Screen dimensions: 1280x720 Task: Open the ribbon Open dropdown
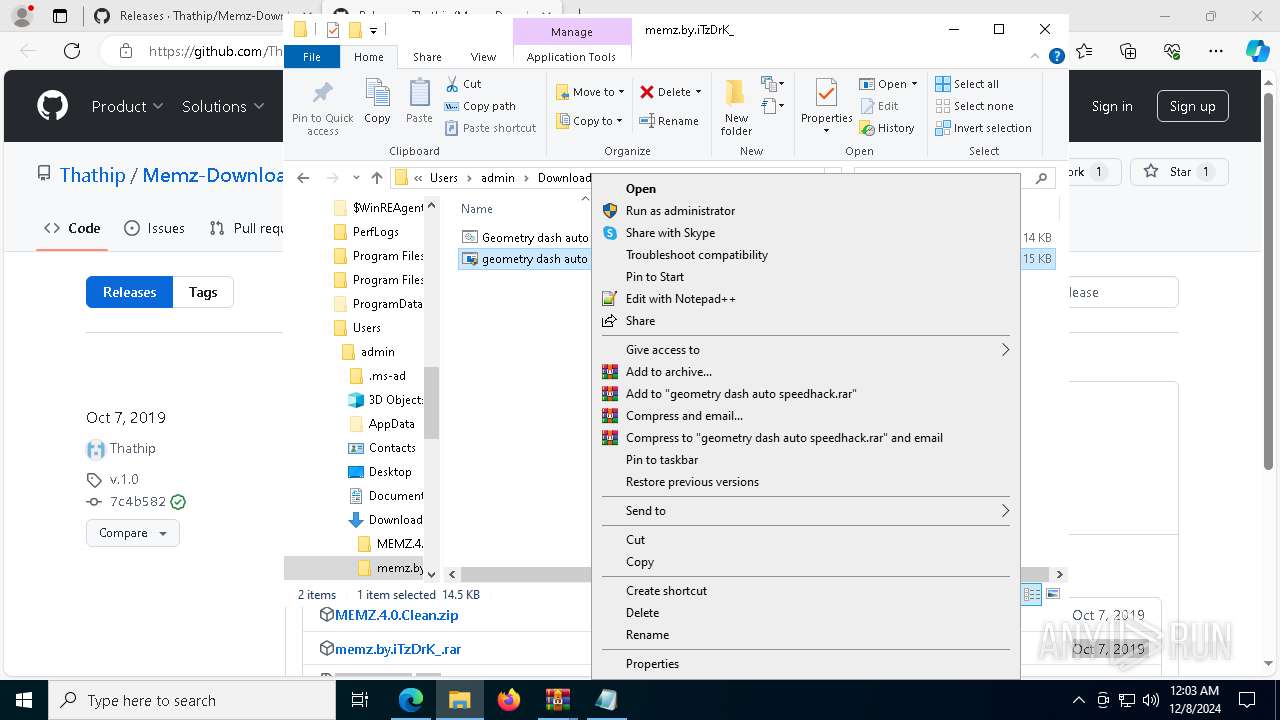point(888,84)
